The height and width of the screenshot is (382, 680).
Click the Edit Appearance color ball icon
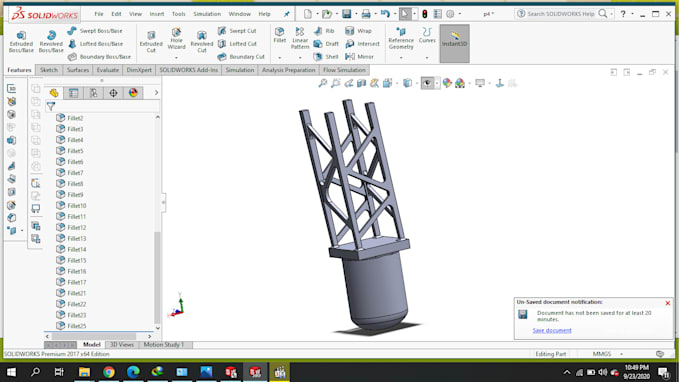447,83
